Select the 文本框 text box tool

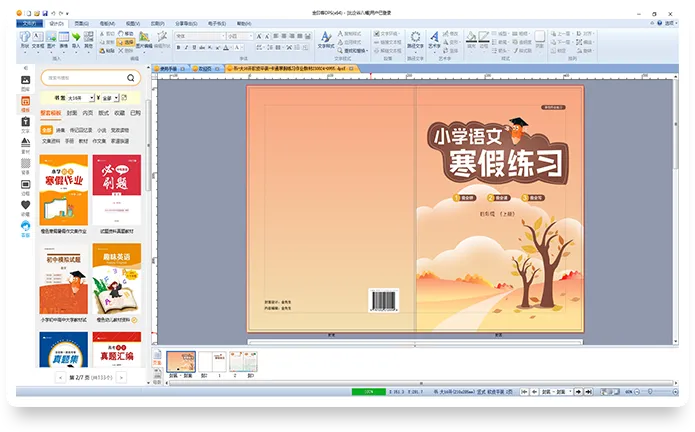[37, 38]
